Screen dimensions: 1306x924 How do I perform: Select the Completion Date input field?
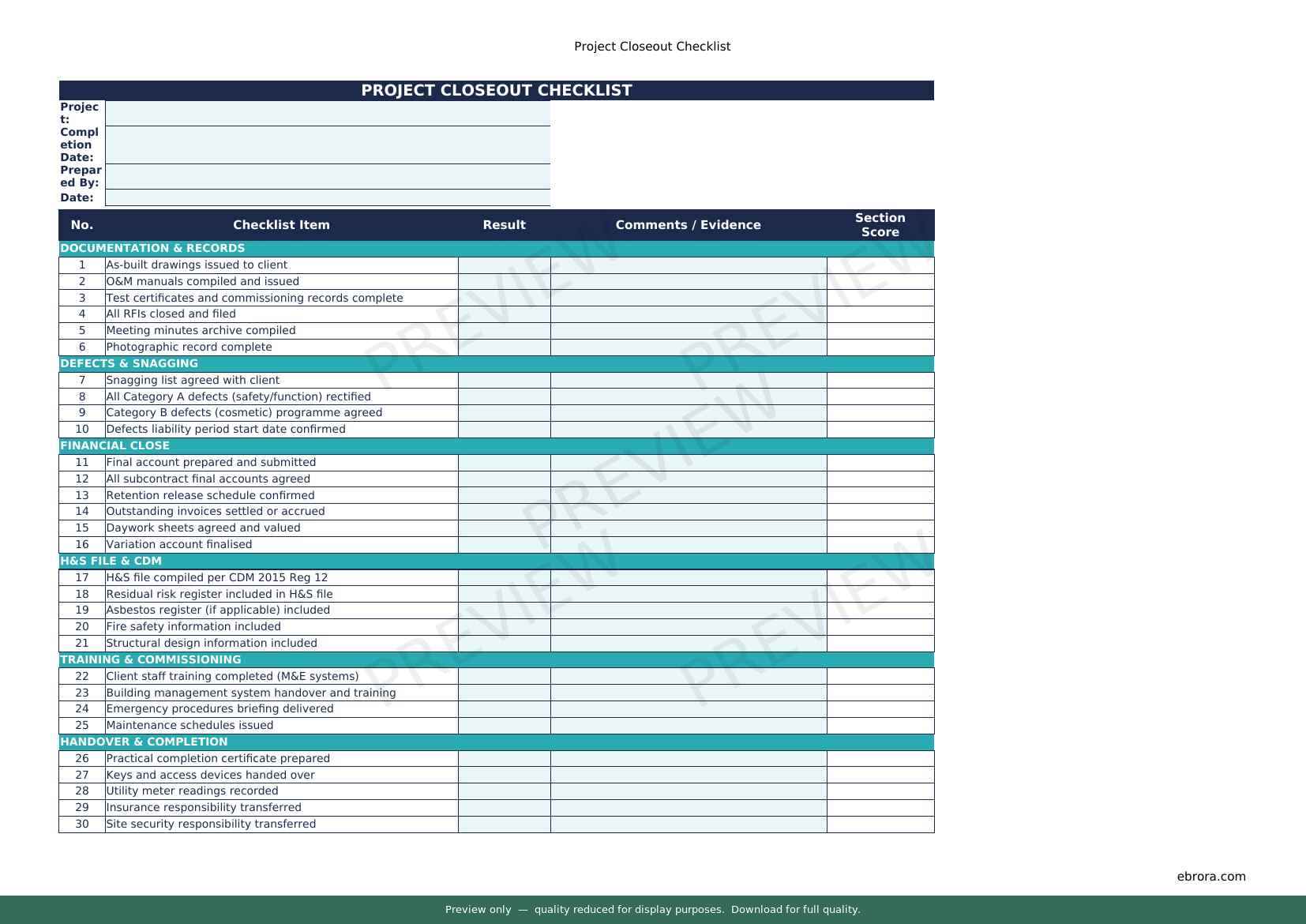click(328, 145)
